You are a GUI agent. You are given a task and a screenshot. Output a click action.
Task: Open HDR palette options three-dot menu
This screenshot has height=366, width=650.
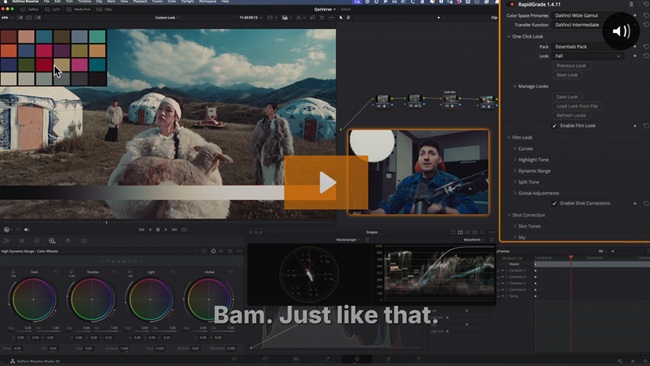tap(240, 251)
